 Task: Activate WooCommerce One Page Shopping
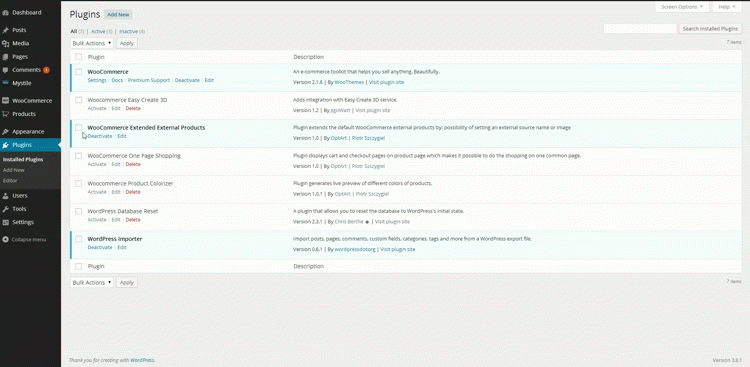pyautogui.click(x=97, y=164)
